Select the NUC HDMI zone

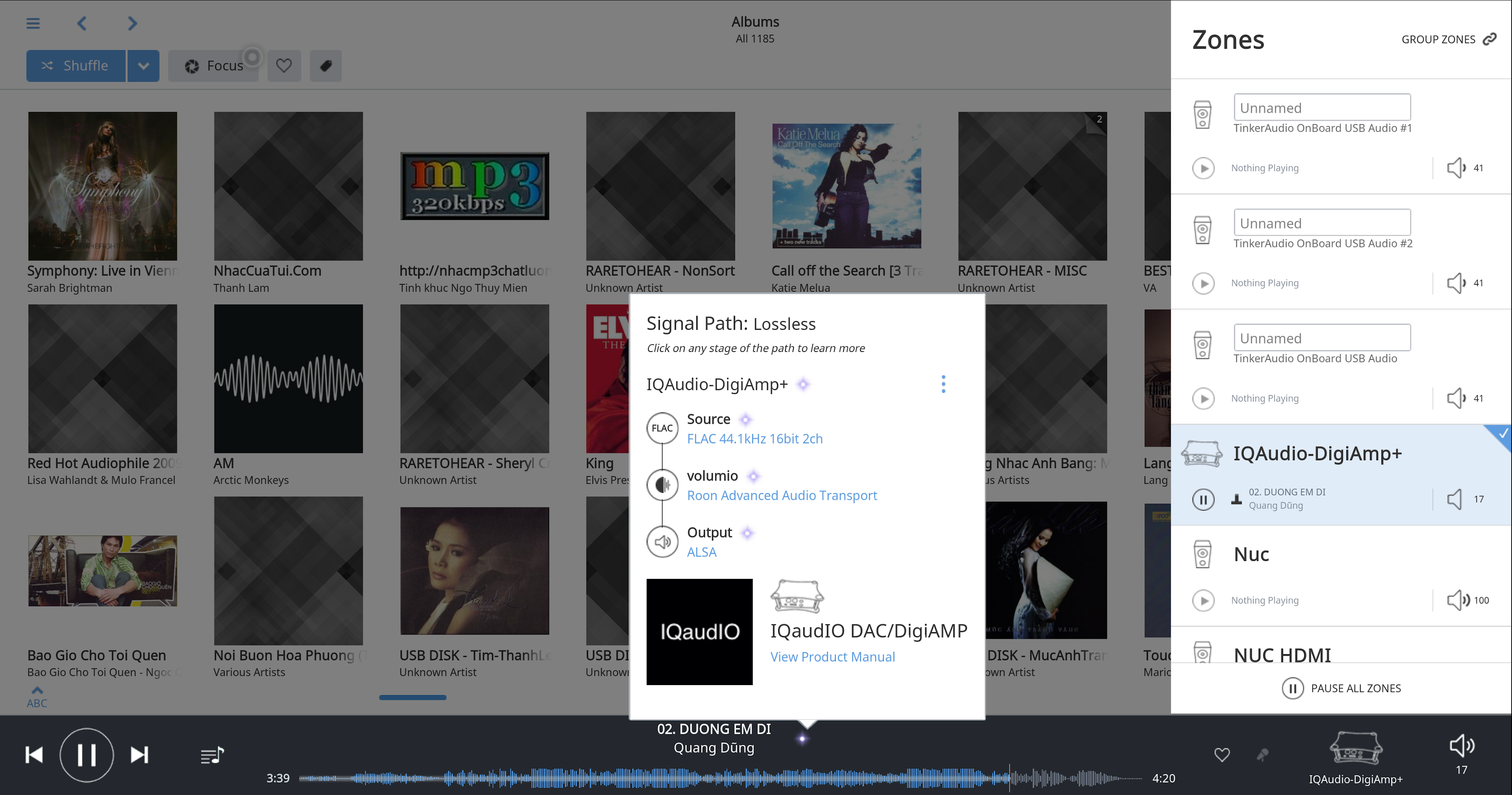[1341, 645]
